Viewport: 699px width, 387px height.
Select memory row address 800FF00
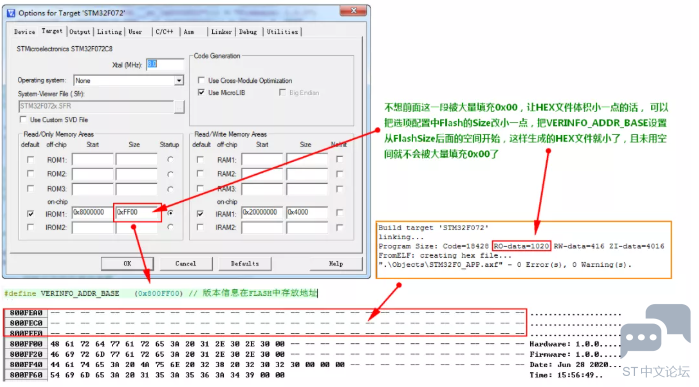coord(26,344)
